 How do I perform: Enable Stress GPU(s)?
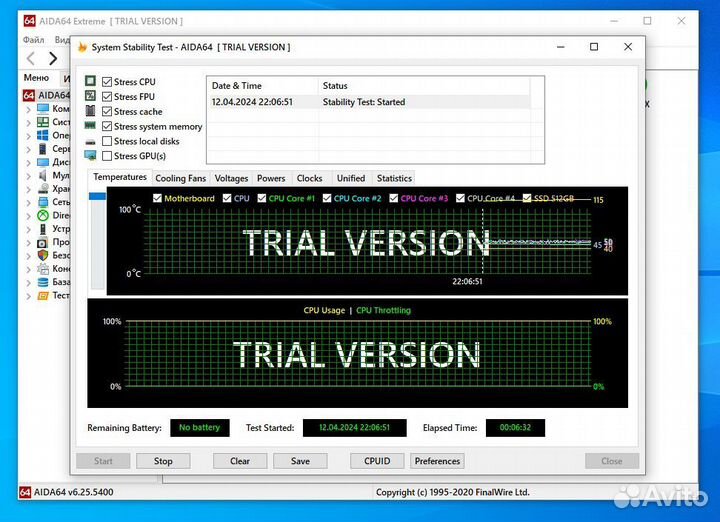pos(107,156)
